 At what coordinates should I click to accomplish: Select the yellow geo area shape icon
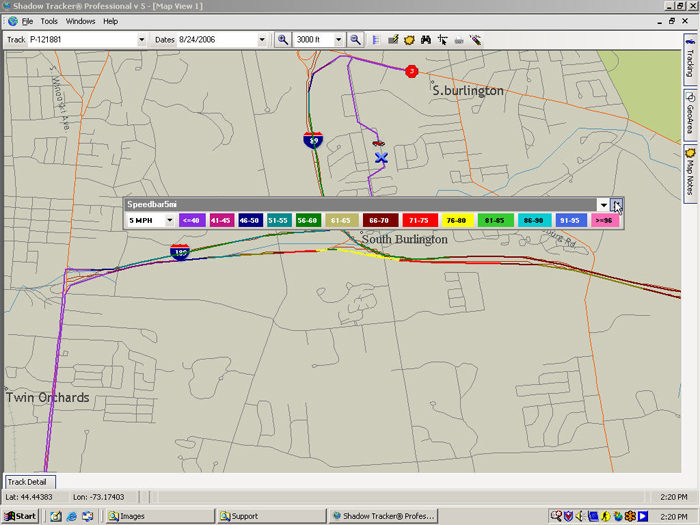click(409, 40)
